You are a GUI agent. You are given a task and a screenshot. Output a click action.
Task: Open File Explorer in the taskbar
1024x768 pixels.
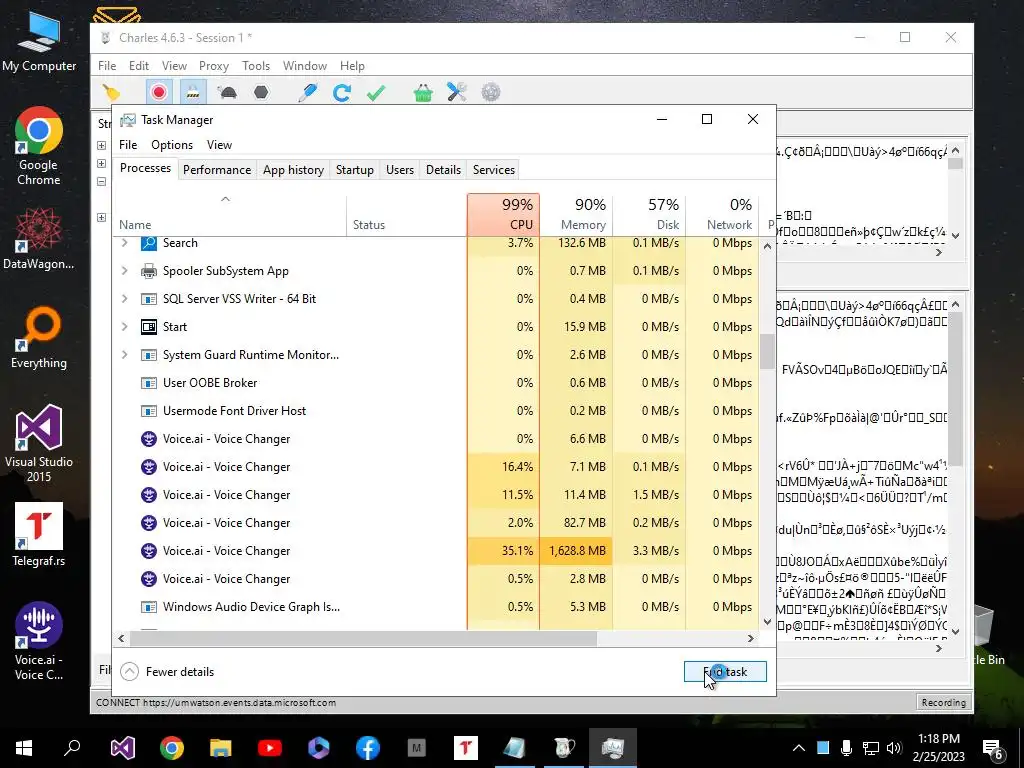[x=221, y=748]
